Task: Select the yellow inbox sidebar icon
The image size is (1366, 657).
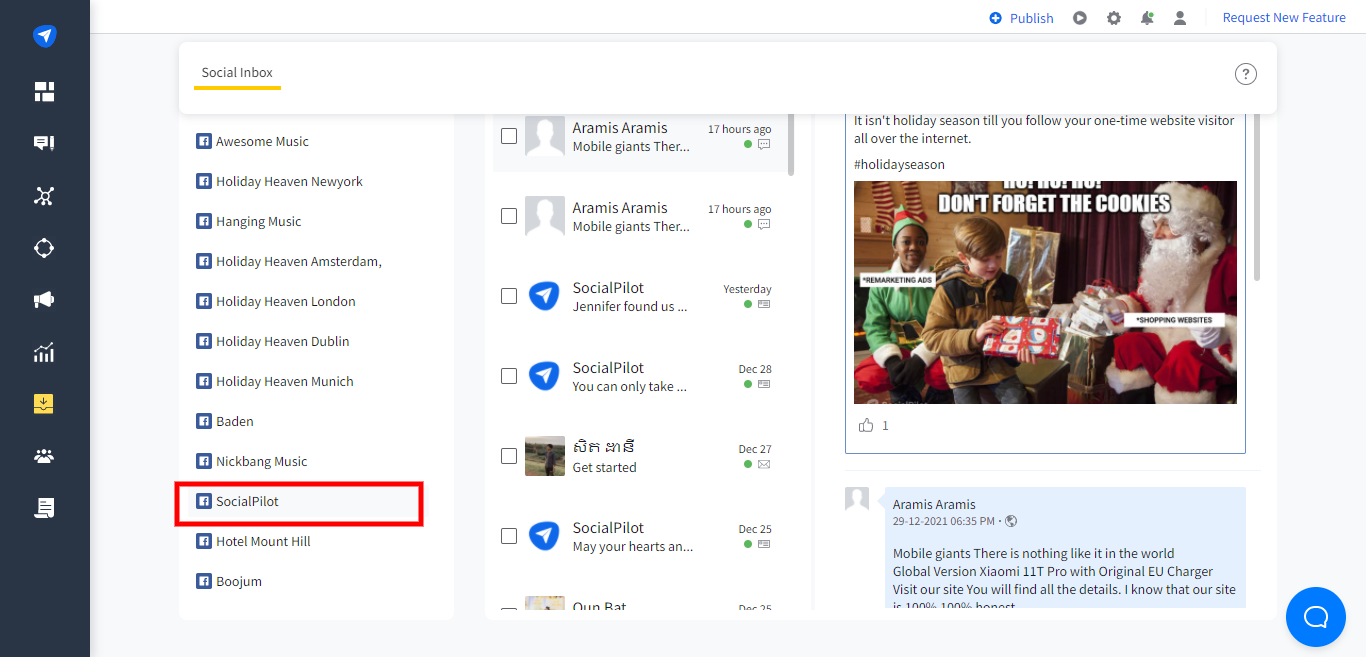Action: coord(44,404)
